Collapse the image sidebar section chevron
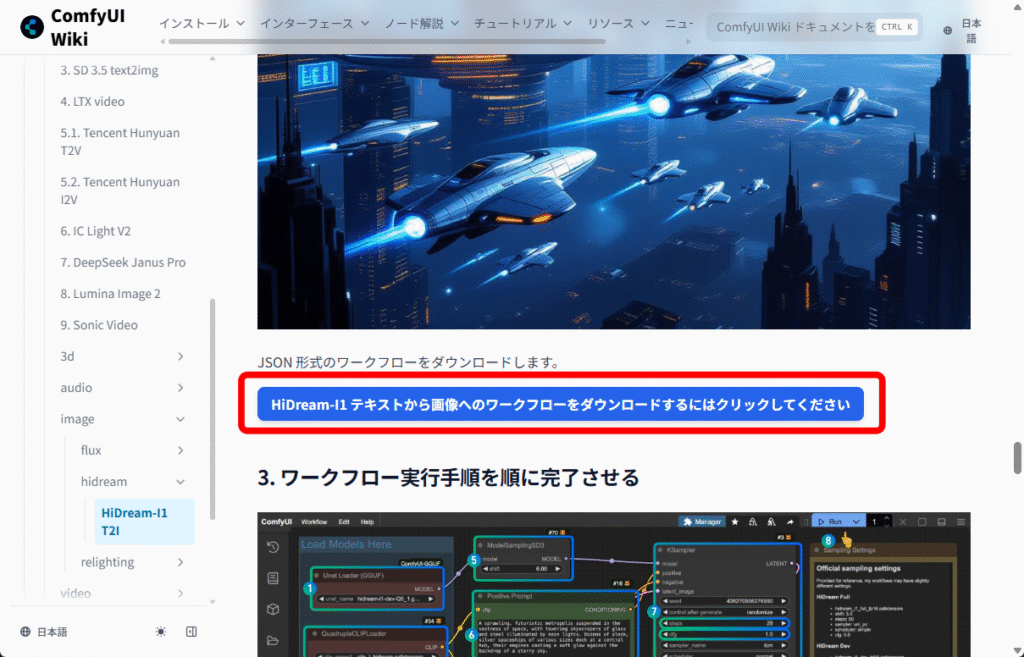The image size is (1024, 657). 180,419
